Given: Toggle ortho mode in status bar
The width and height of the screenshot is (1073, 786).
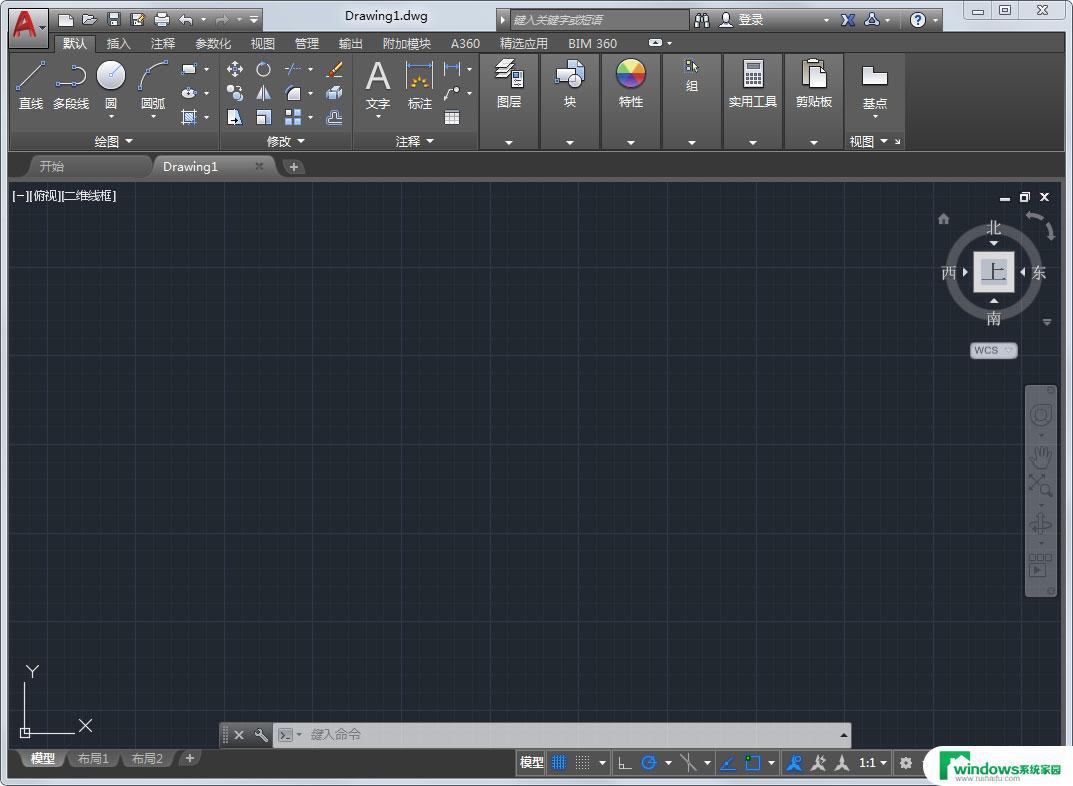Looking at the screenshot, I should click(625, 762).
